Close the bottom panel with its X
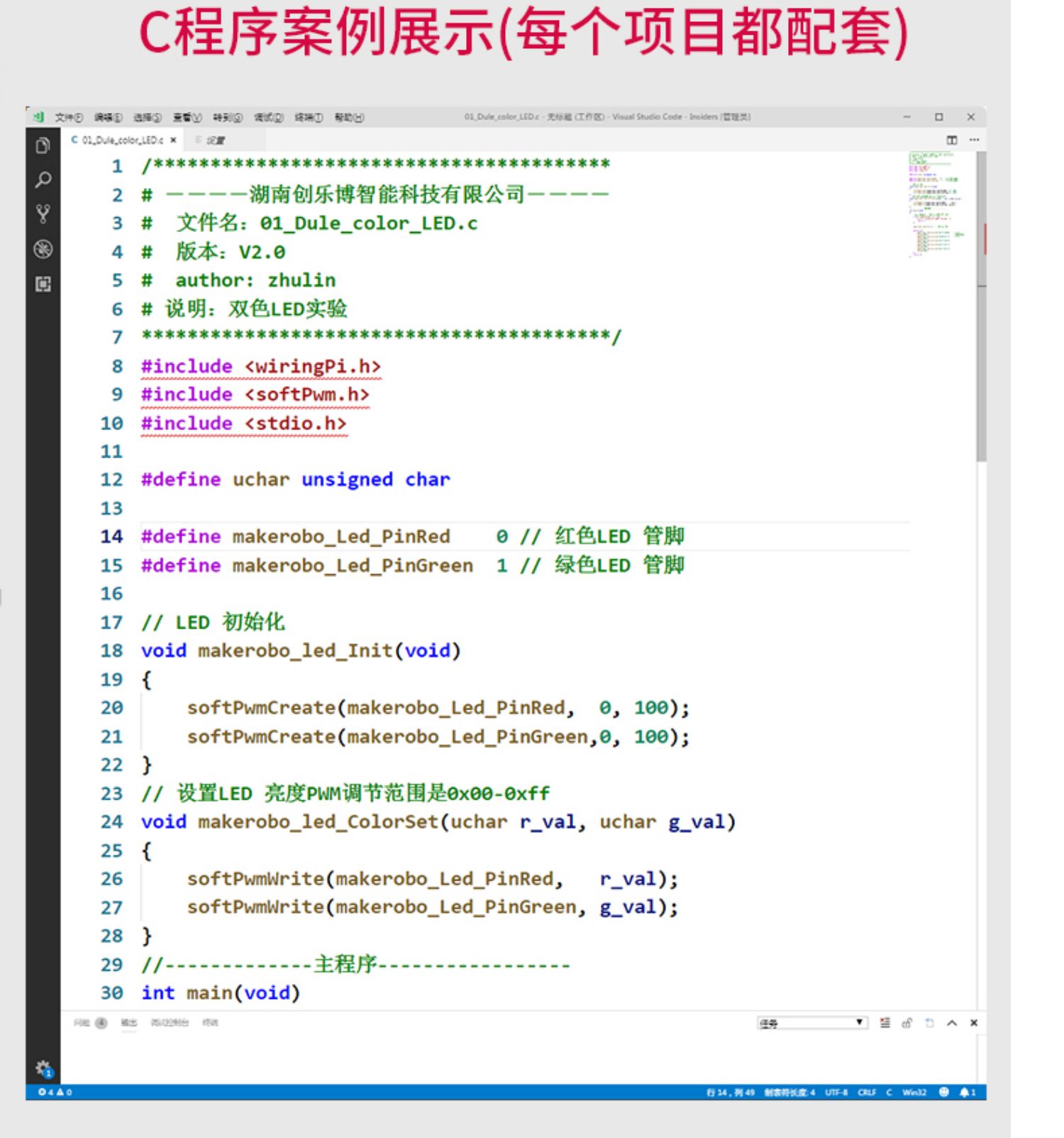This screenshot has width=1064, height=1138. [x=974, y=1022]
